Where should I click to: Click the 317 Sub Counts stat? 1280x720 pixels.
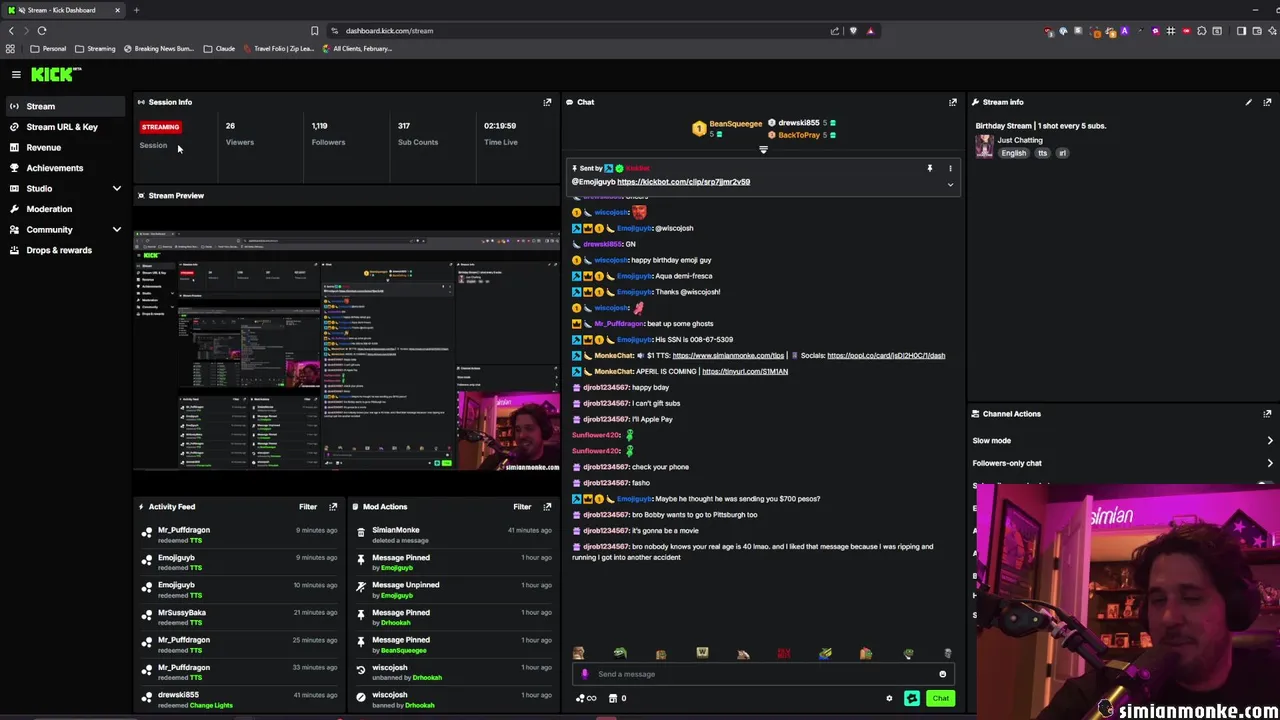[x=417, y=134]
